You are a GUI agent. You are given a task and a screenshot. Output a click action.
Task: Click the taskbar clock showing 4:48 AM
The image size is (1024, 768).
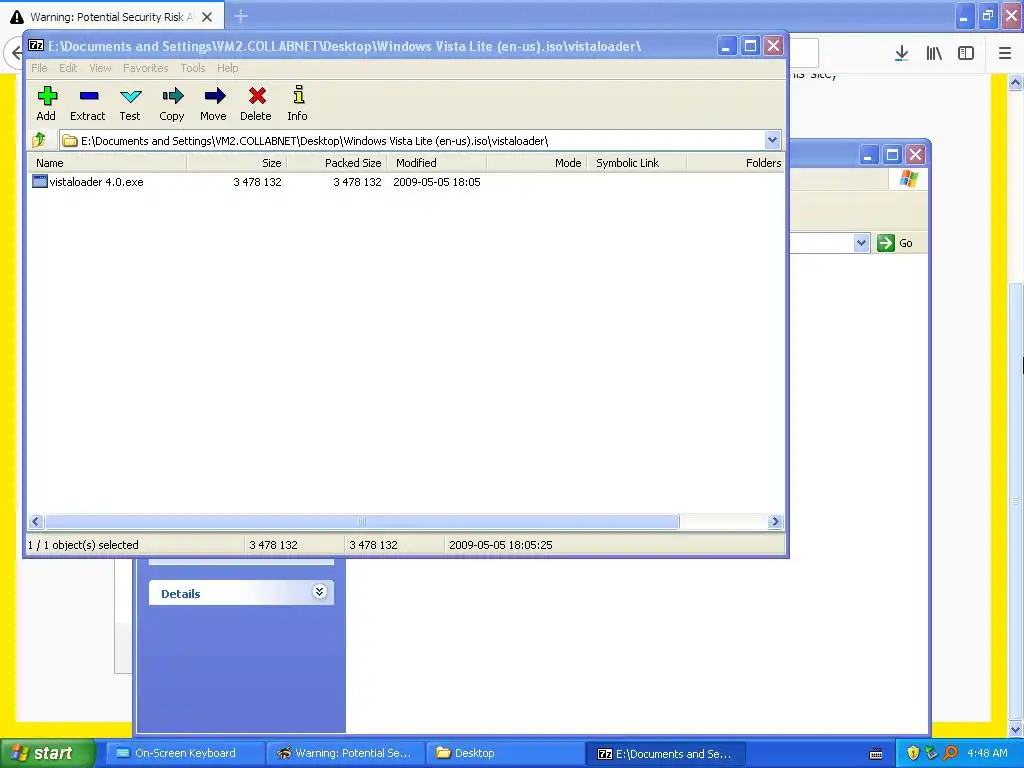point(987,753)
